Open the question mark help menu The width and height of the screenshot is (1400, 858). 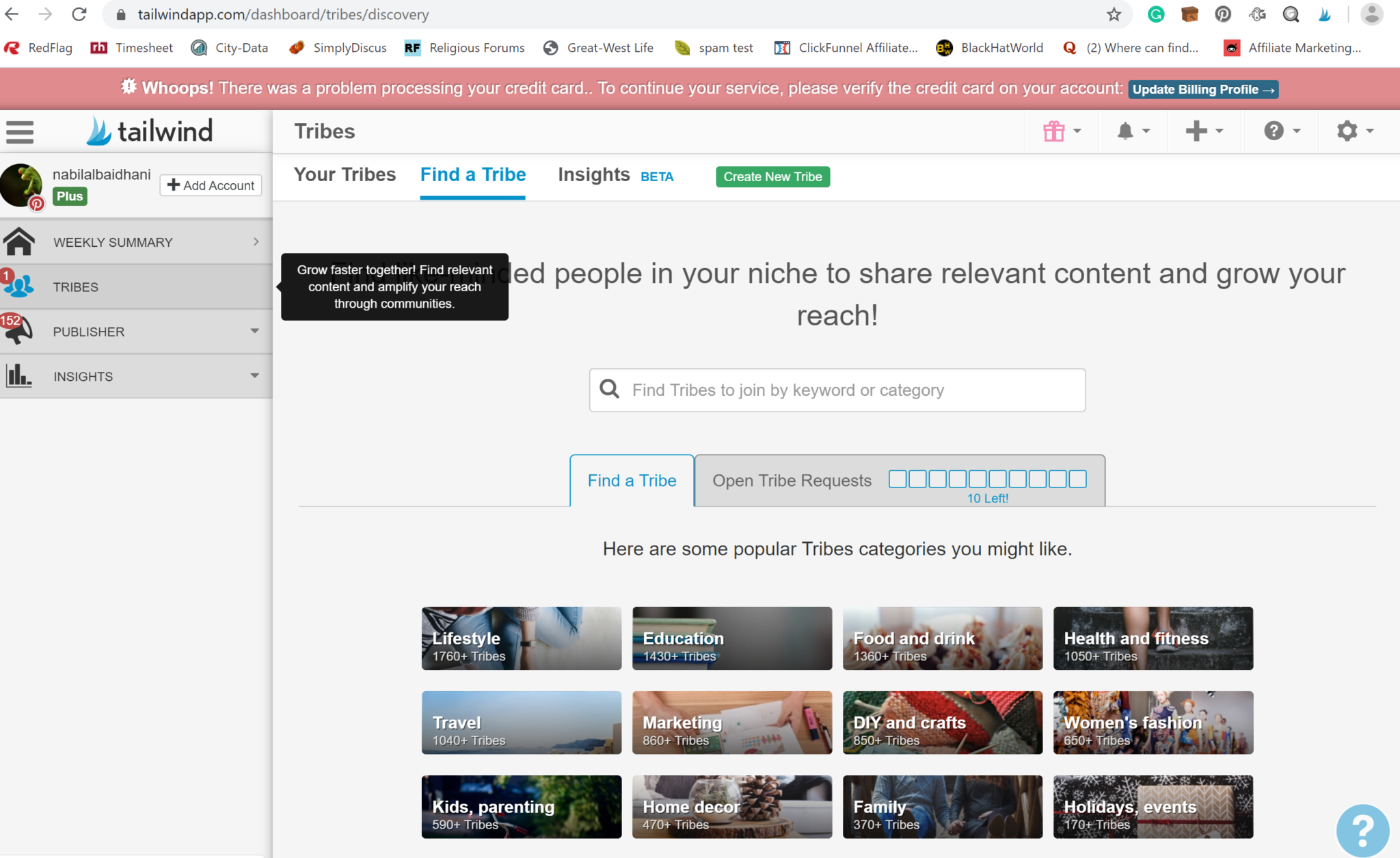[x=1282, y=131]
